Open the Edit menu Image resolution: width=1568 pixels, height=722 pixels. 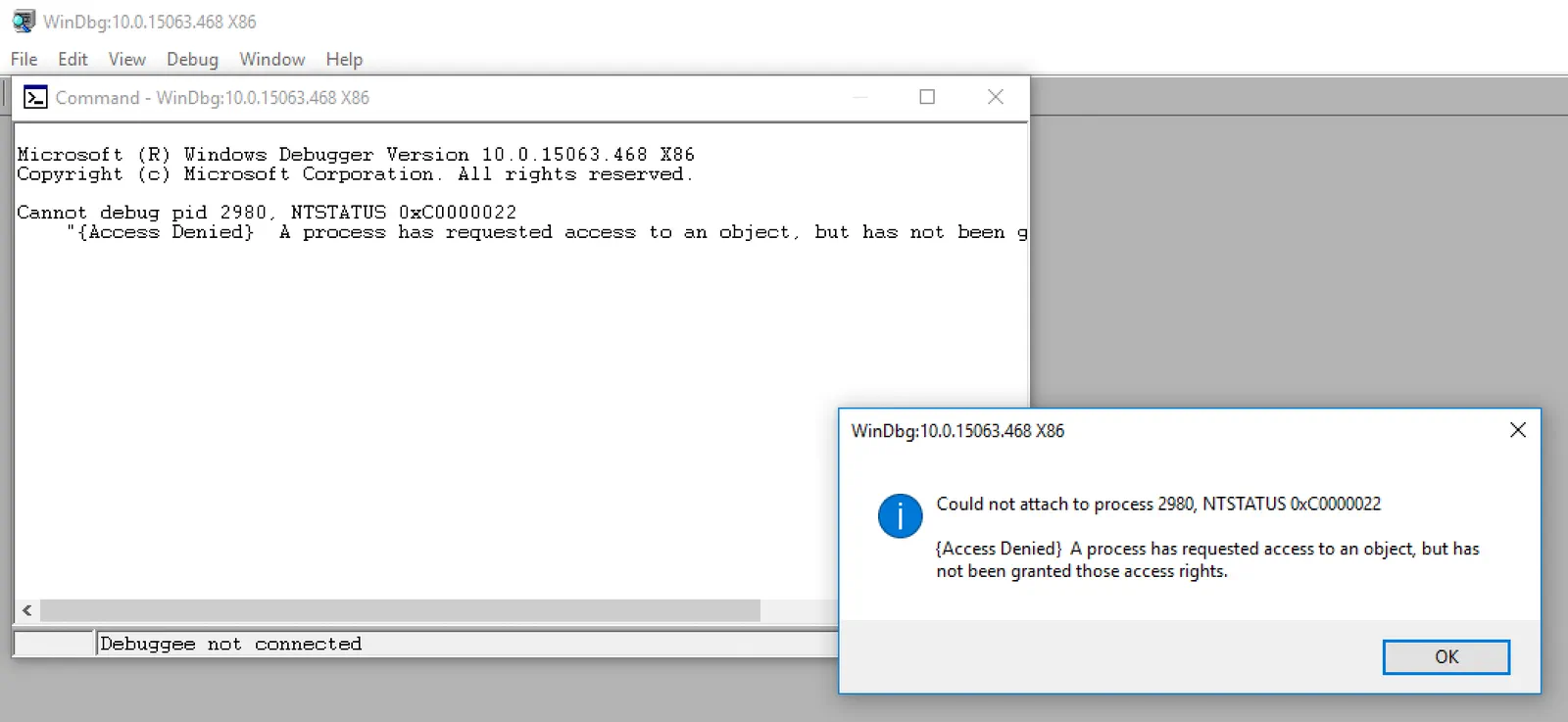pos(73,59)
